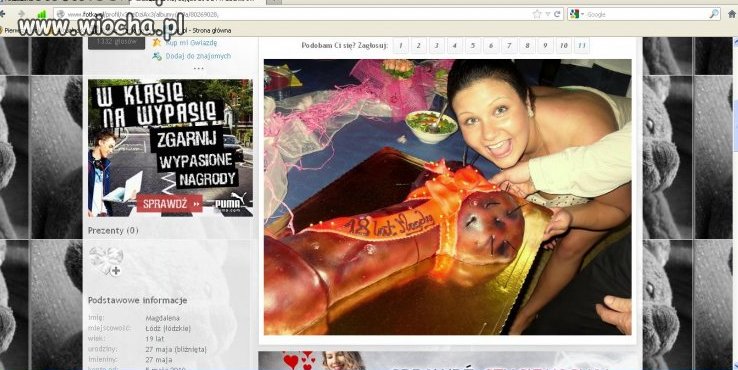This screenshot has width=738, height=370.
Task: Vote 7 for the photo
Action: [509, 46]
